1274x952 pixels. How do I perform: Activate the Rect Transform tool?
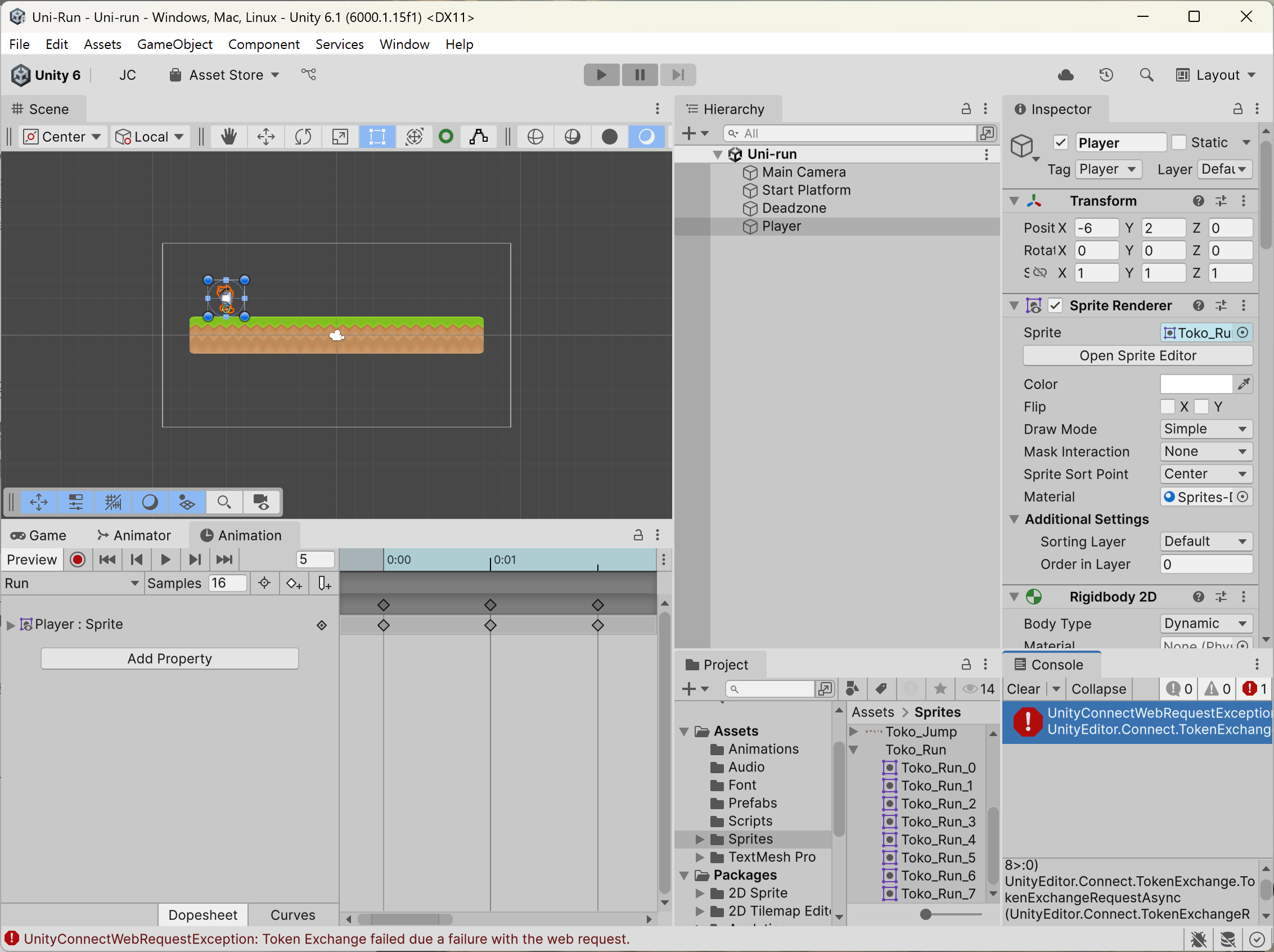[377, 137]
